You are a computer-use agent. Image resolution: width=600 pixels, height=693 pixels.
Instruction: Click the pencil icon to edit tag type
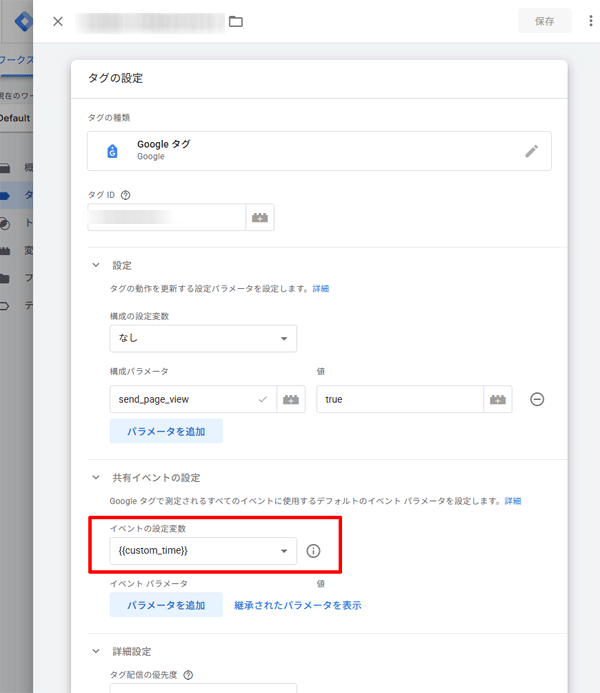coord(531,151)
